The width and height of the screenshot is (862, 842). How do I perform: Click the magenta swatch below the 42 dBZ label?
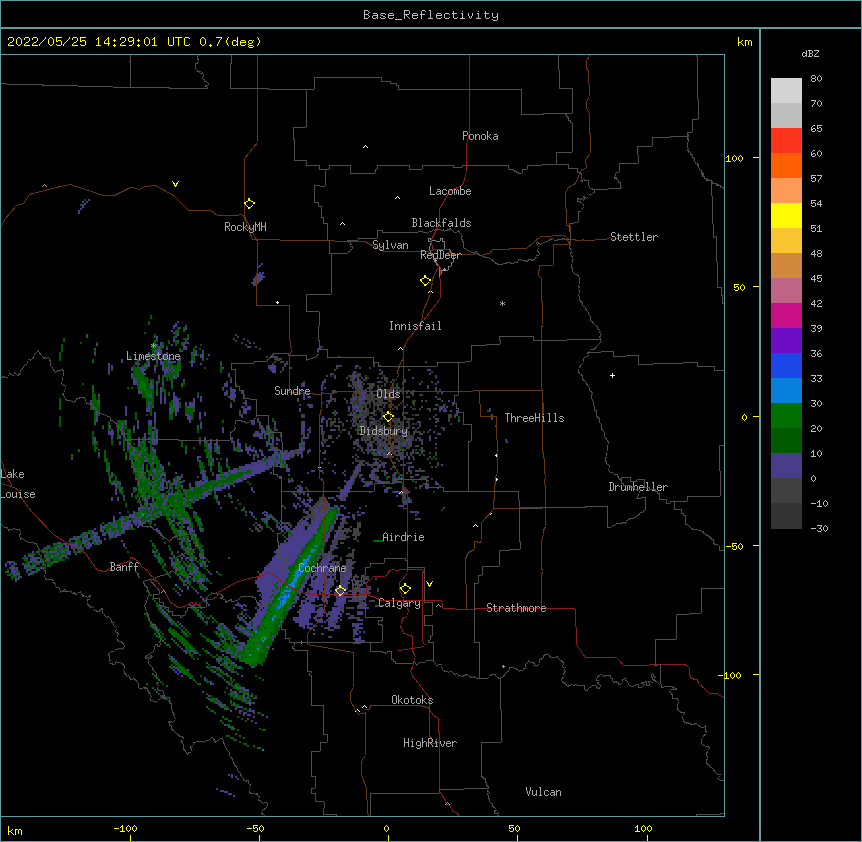(786, 315)
